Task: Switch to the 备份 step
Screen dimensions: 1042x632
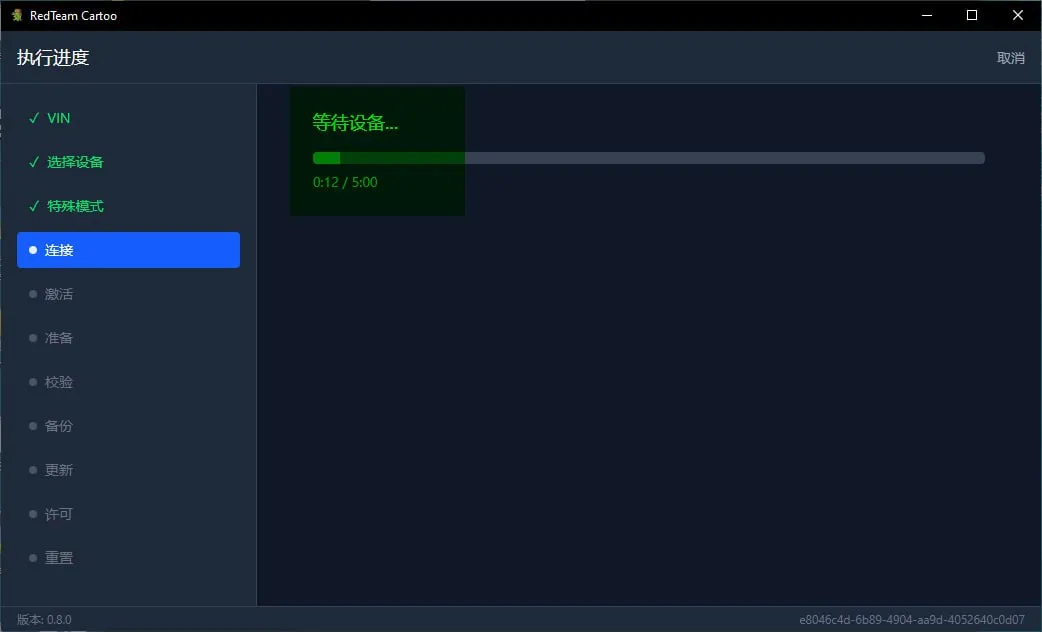Action: pyautogui.click(x=128, y=426)
